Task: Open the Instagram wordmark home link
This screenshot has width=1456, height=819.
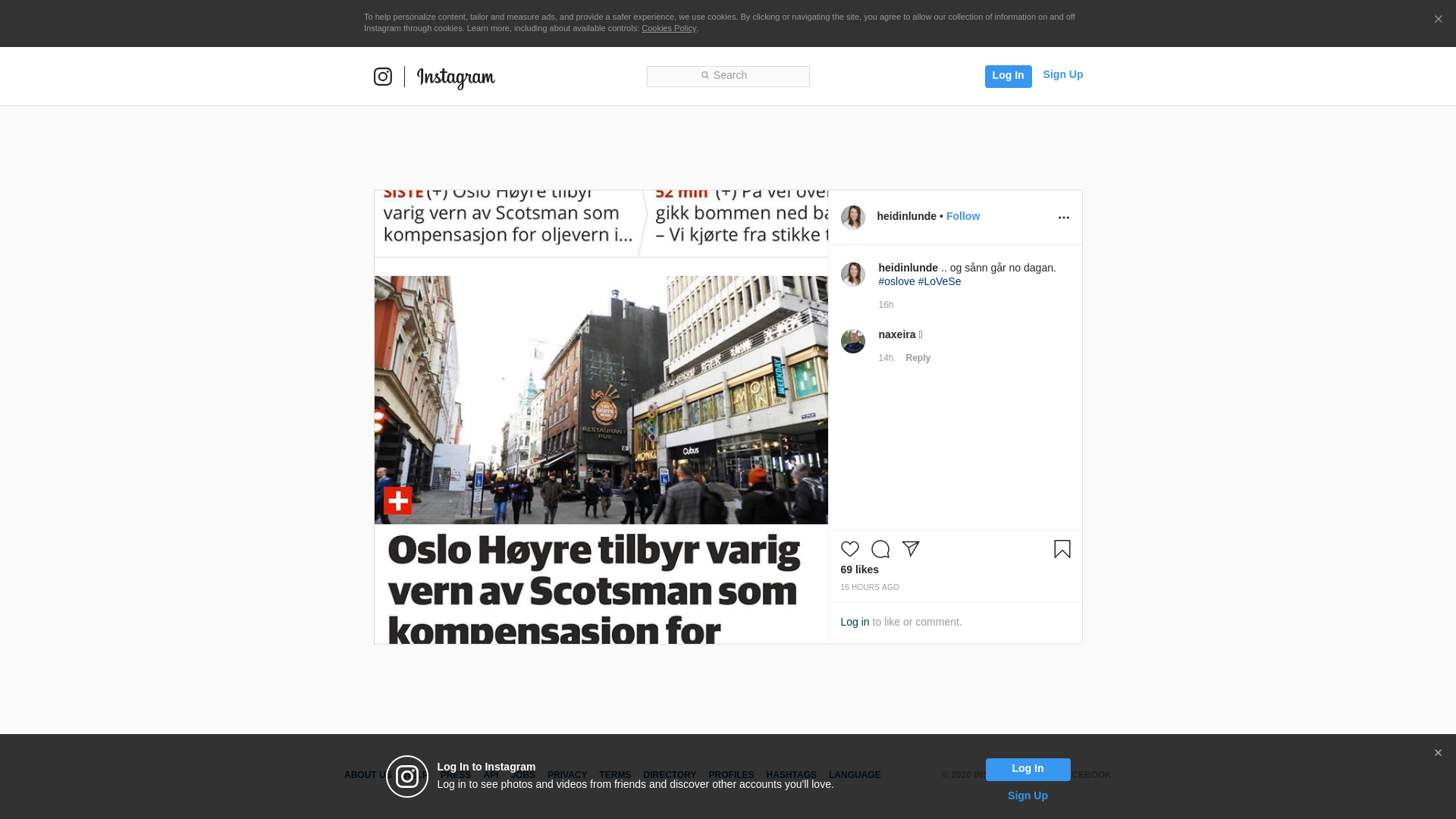Action: click(x=456, y=78)
